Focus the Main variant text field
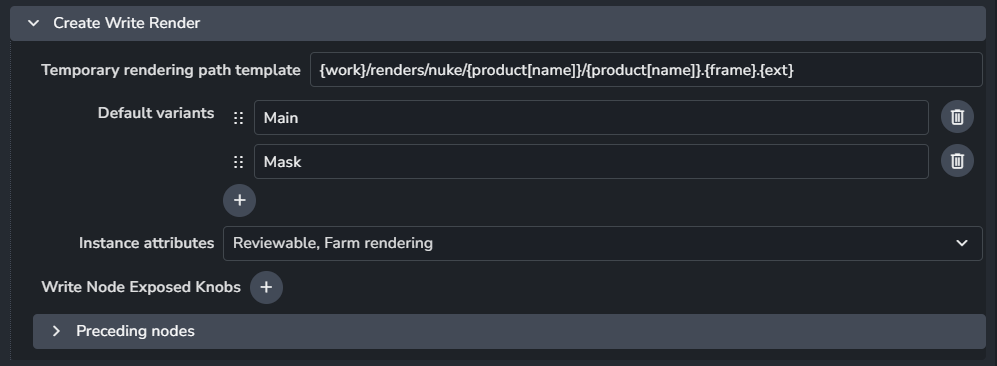The height and width of the screenshot is (366, 997). [591, 118]
